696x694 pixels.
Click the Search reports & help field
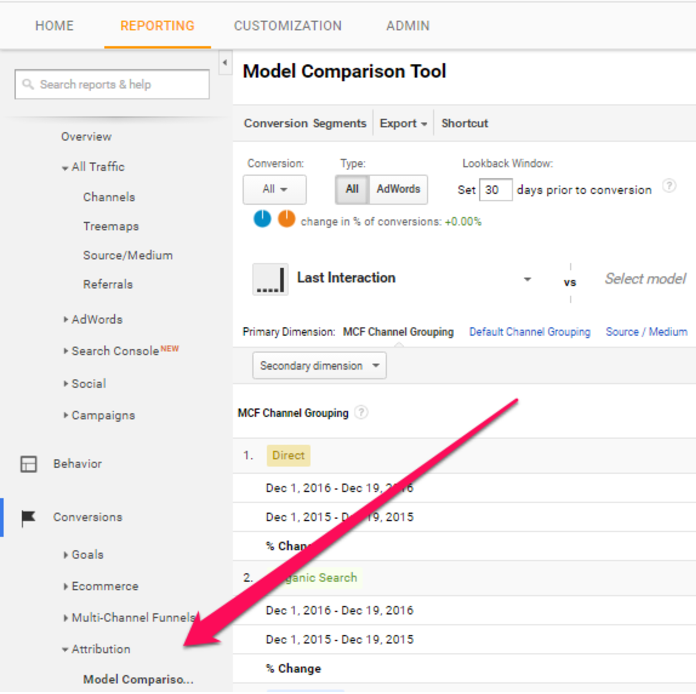112,84
